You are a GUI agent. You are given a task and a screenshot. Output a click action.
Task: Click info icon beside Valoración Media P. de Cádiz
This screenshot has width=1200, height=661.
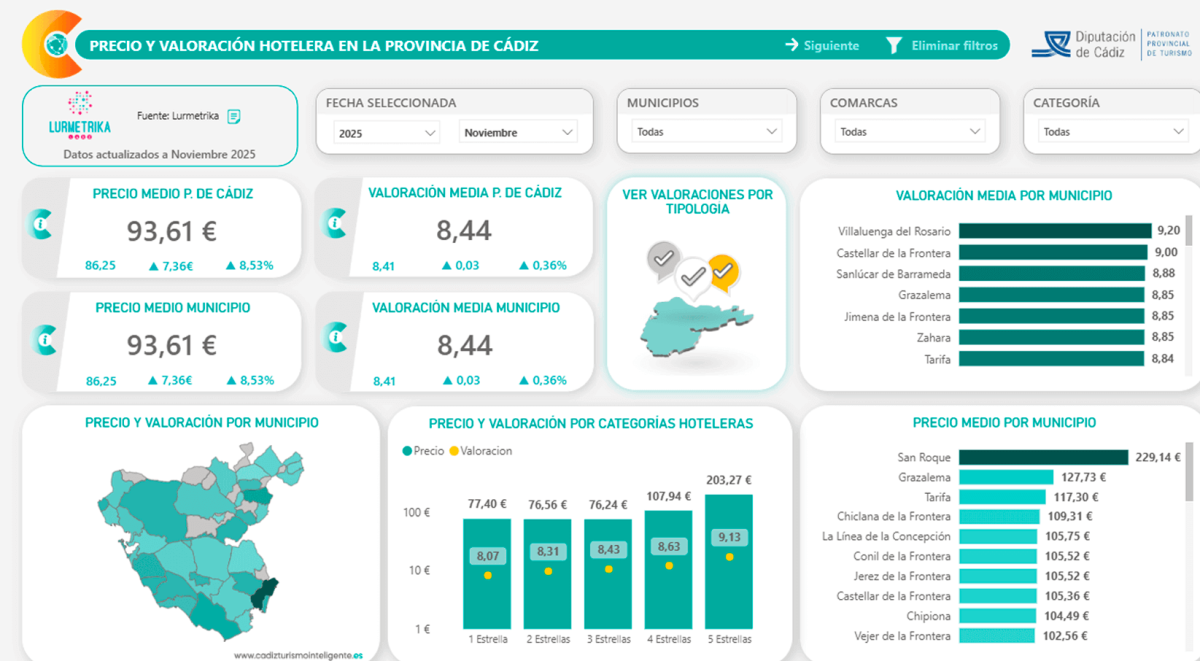[335, 226]
